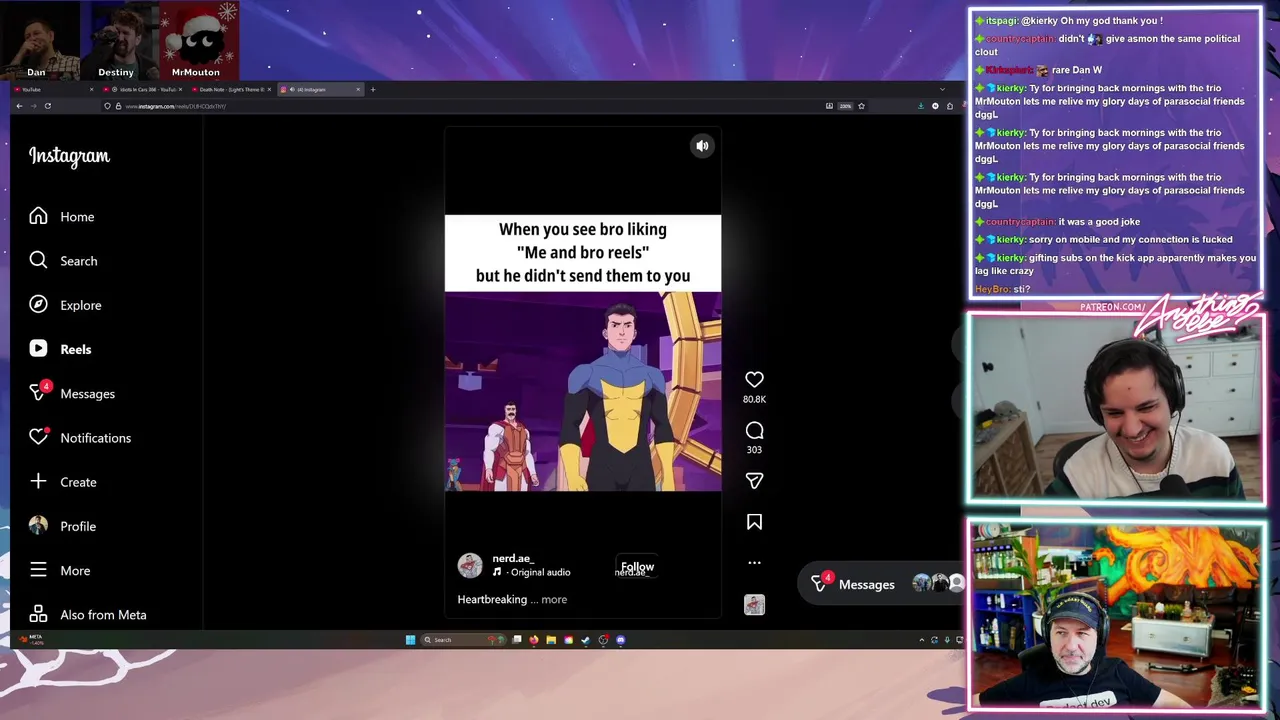
Task: Open nerd.ae_ profile avatar
Action: click(x=470, y=565)
